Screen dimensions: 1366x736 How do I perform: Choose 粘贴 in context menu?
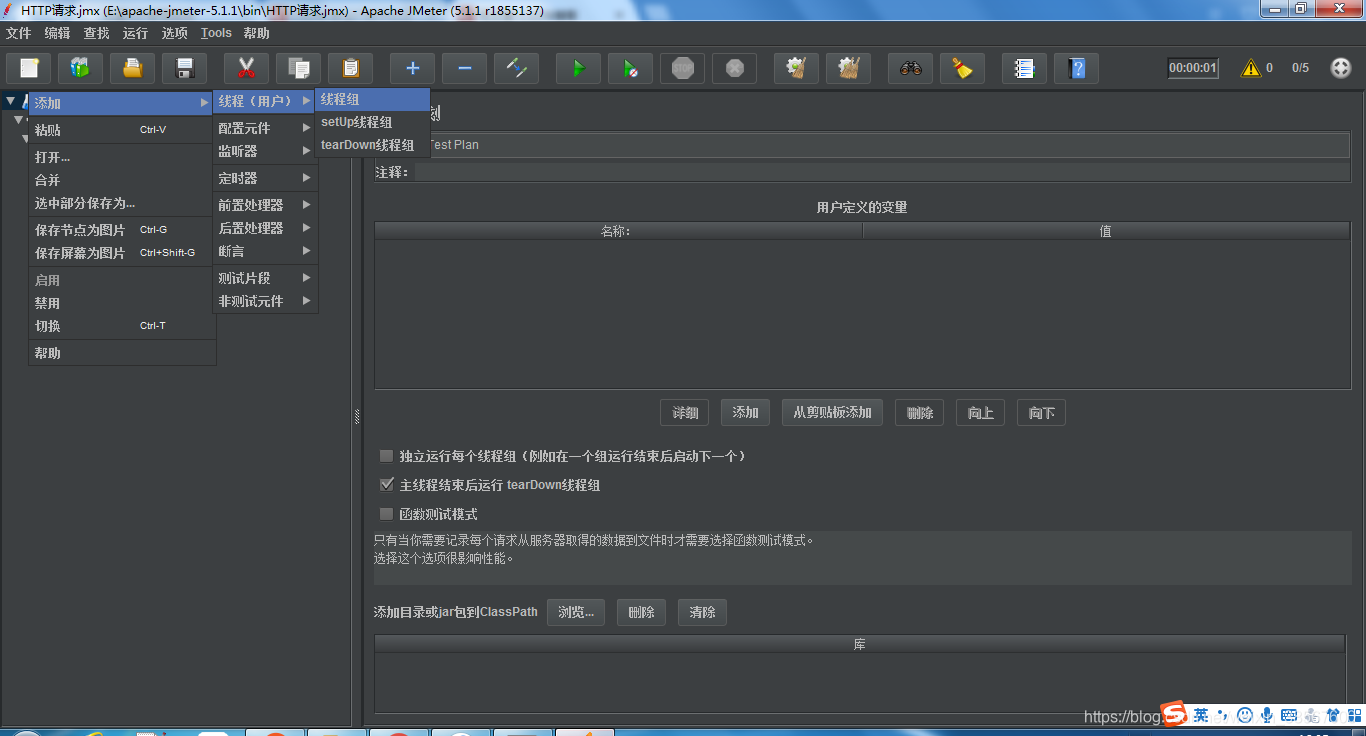click(x=121, y=130)
